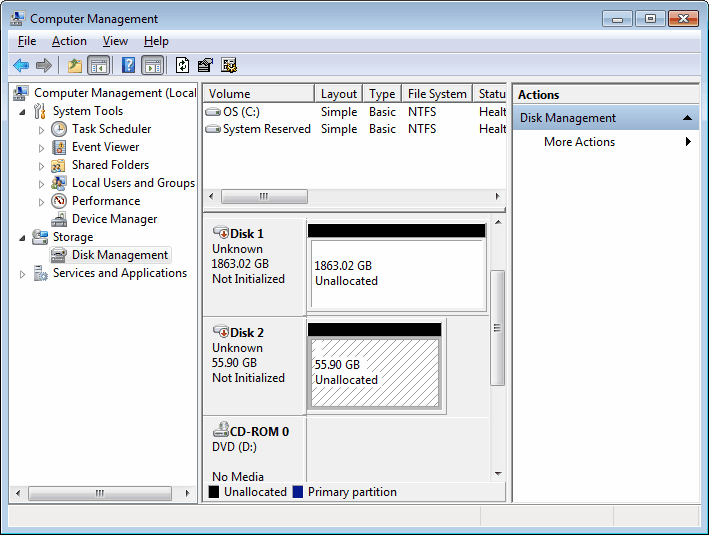Image resolution: width=709 pixels, height=535 pixels.
Task: Click the Local Users and Groups icon
Action: click(x=59, y=183)
